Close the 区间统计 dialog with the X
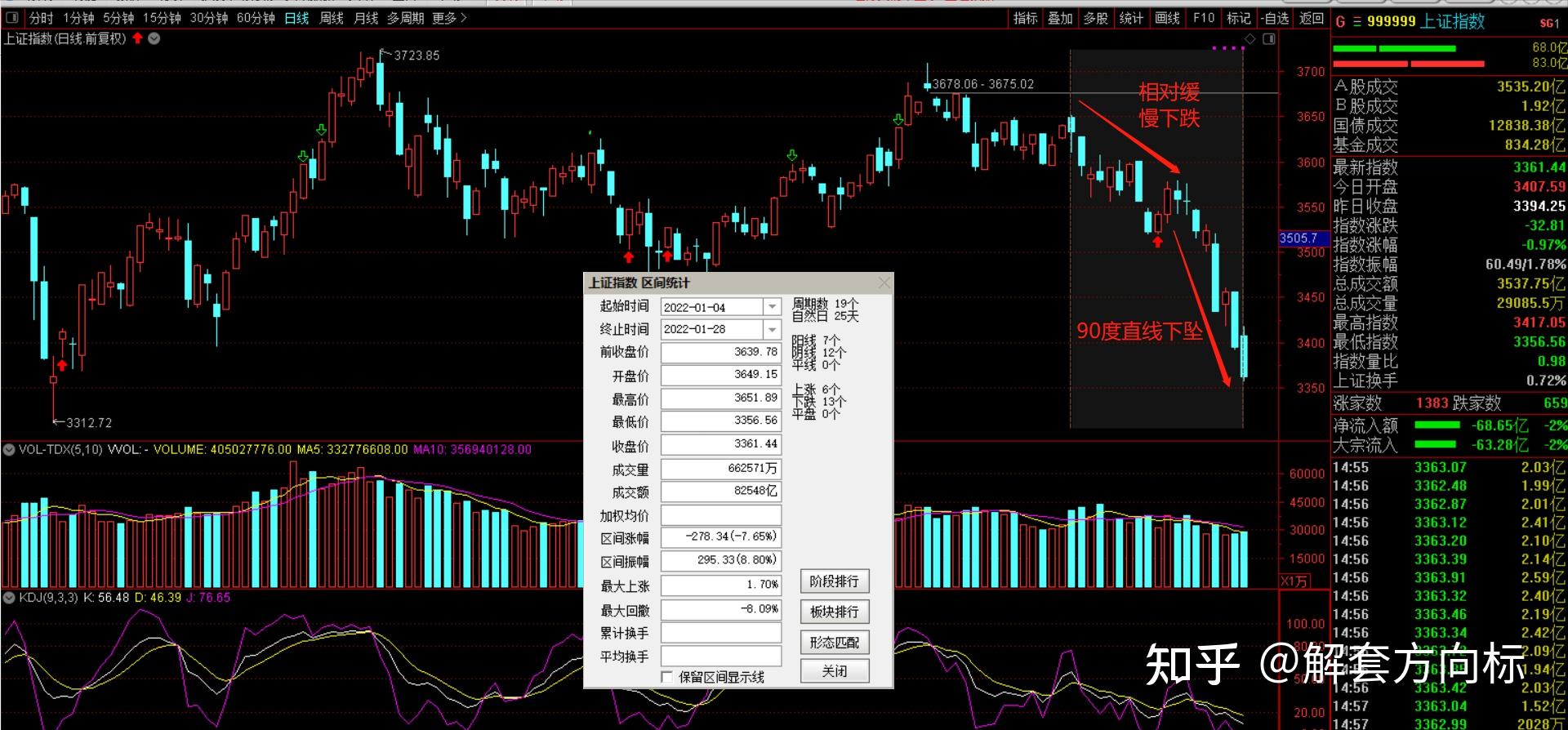The image size is (1568, 730). click(884, 283)
